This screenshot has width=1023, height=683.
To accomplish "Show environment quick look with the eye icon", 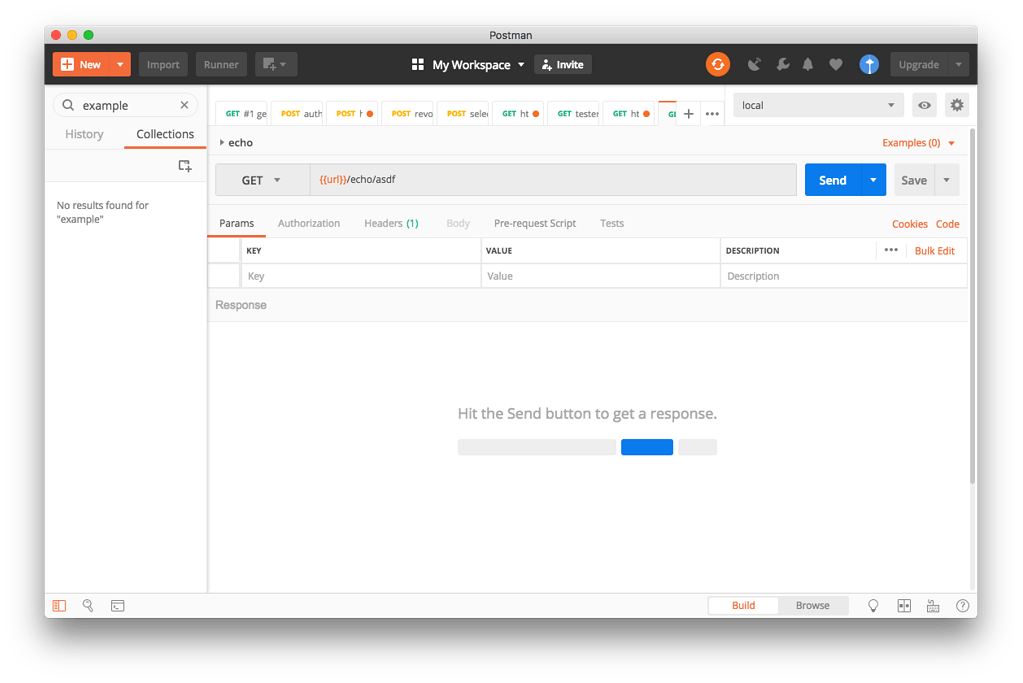I will point(924,105).
